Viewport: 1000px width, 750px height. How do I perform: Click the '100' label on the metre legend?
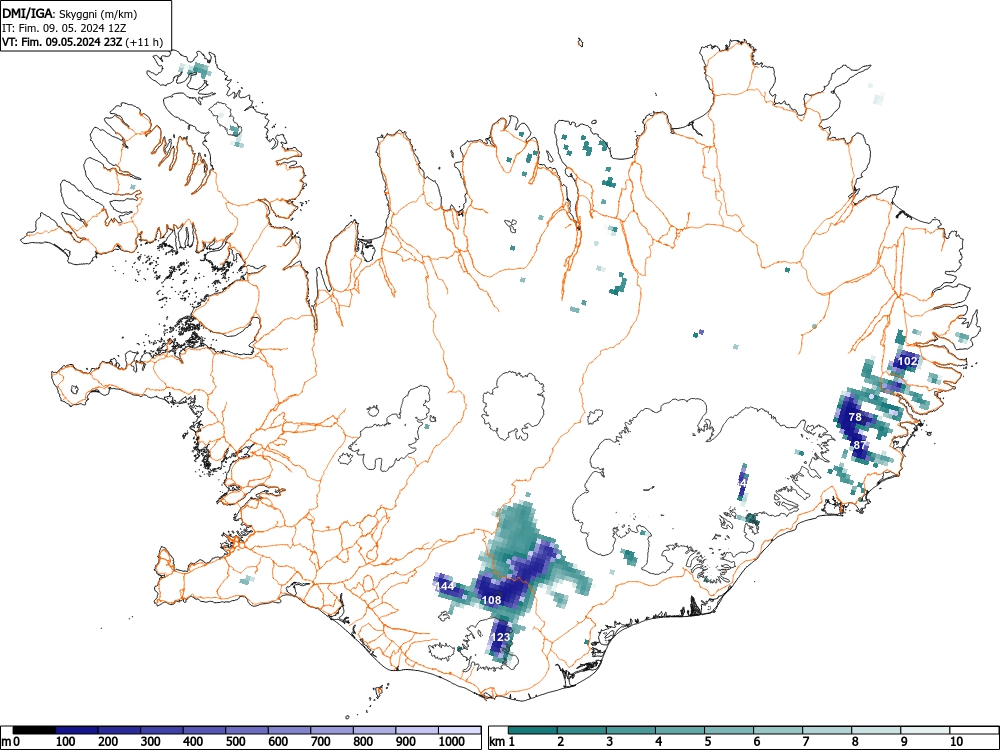pyautogui.click(x=66, y=742)
